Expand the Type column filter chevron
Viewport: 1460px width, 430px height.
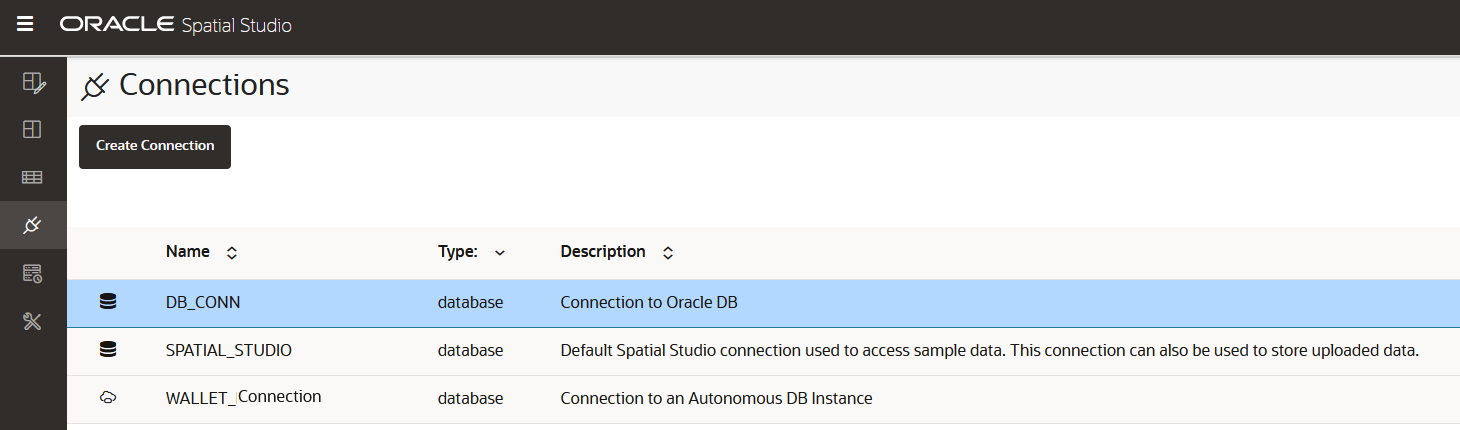pyautogui.click(x=500, y=253)
